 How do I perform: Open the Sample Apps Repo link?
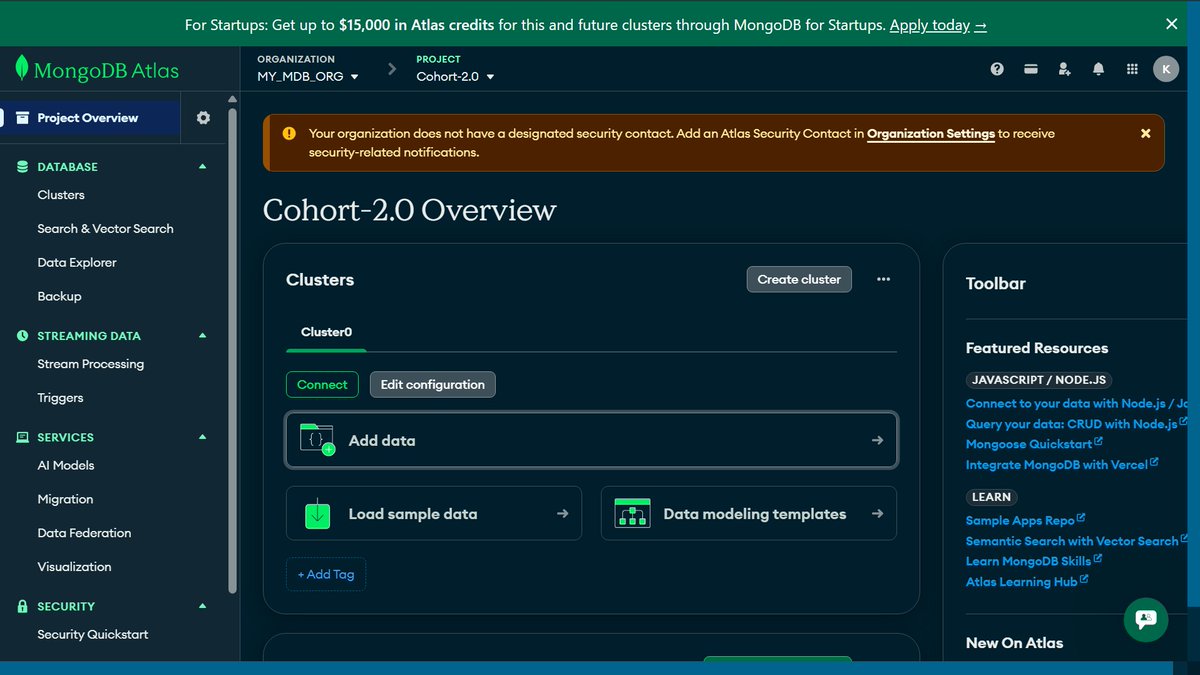coord(1025,521)
